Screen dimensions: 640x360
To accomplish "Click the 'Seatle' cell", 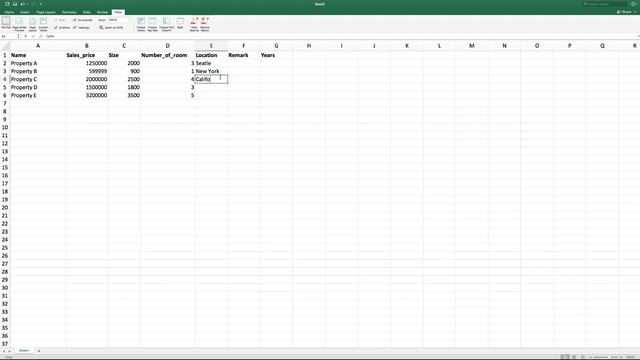I will coord(211,63).
